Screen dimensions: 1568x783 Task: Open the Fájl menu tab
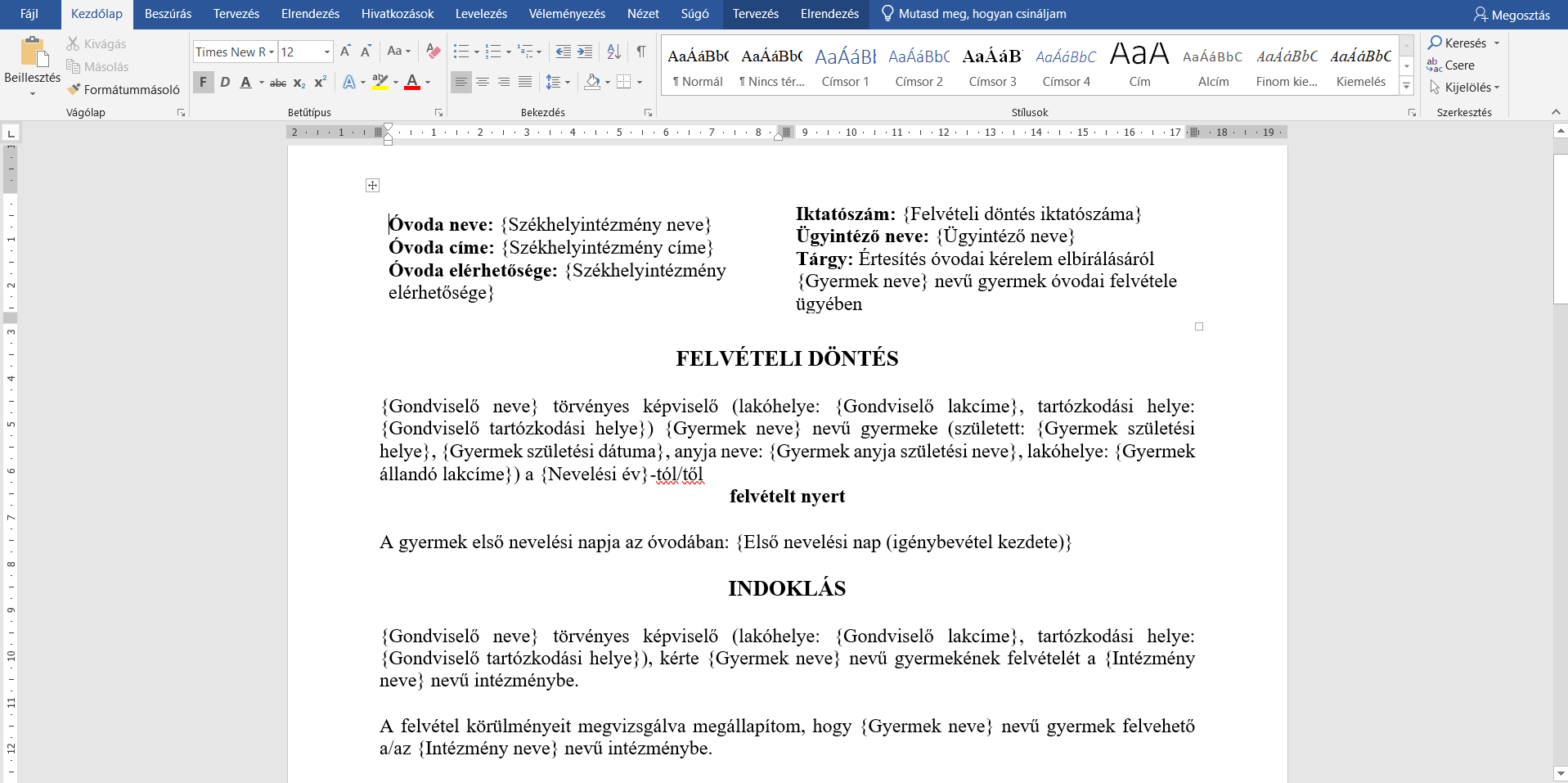(x=29, y=14)
